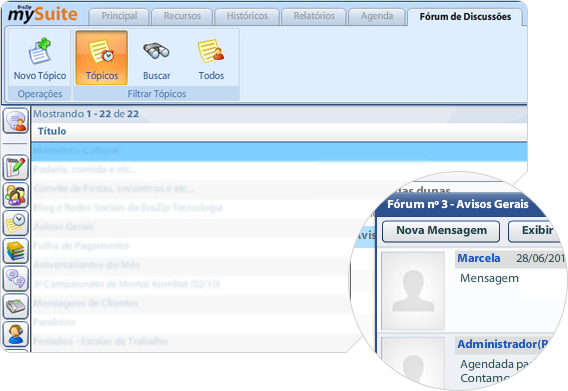Open Feriados - Escalas de Trabalho topic
568x391 pixels.
tap(101, 341)
